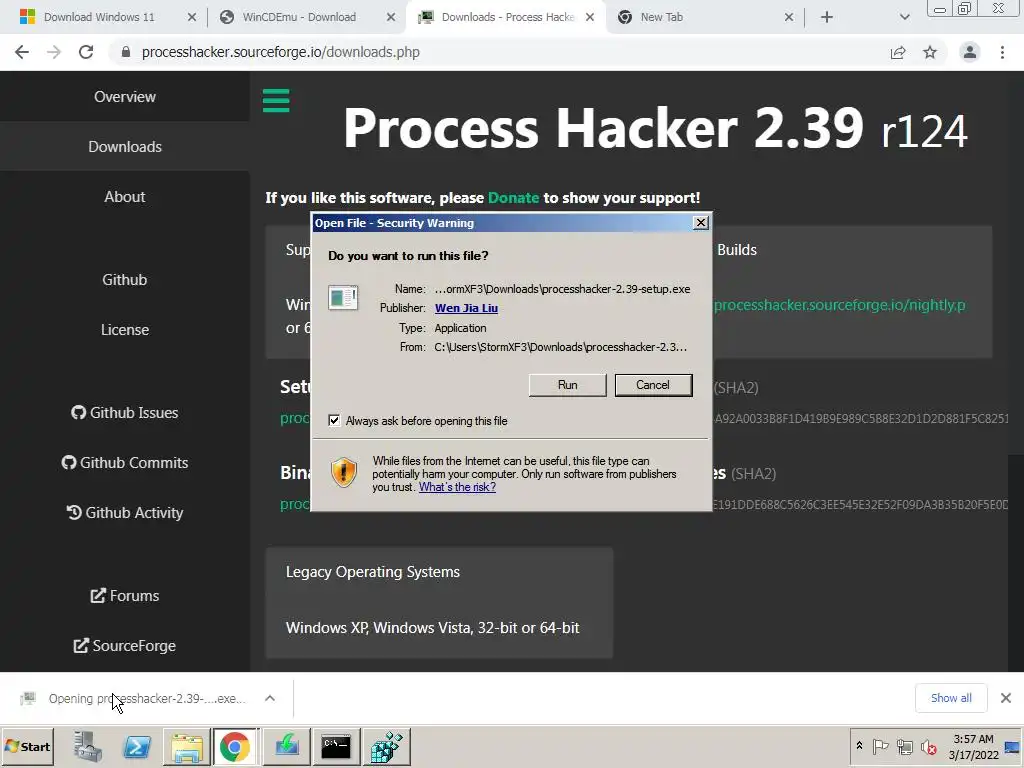
Task: Toggle the green hamburger menu icon
Action: tap(276, 101)
